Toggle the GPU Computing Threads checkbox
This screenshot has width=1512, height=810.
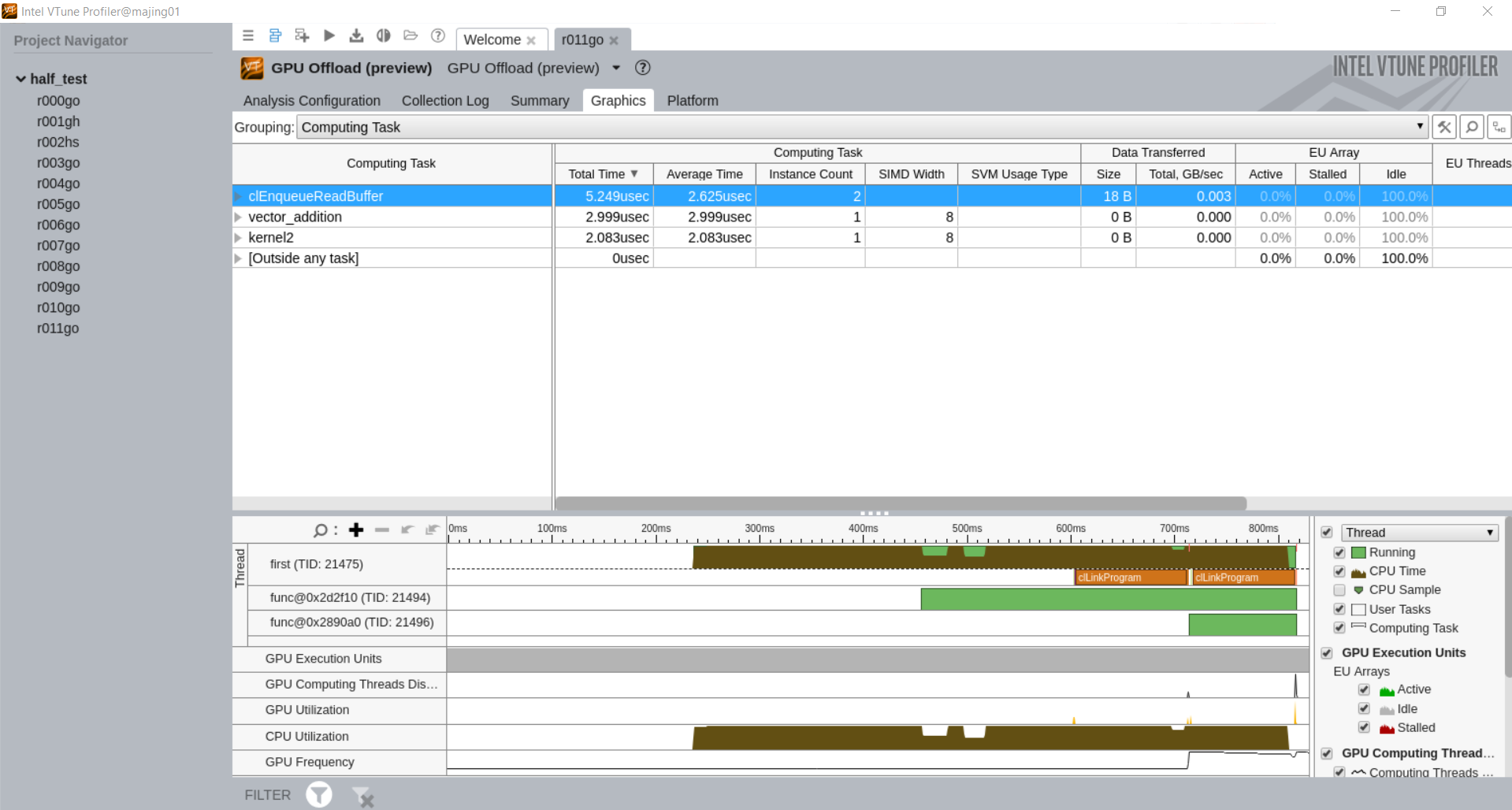point(1327,753)
